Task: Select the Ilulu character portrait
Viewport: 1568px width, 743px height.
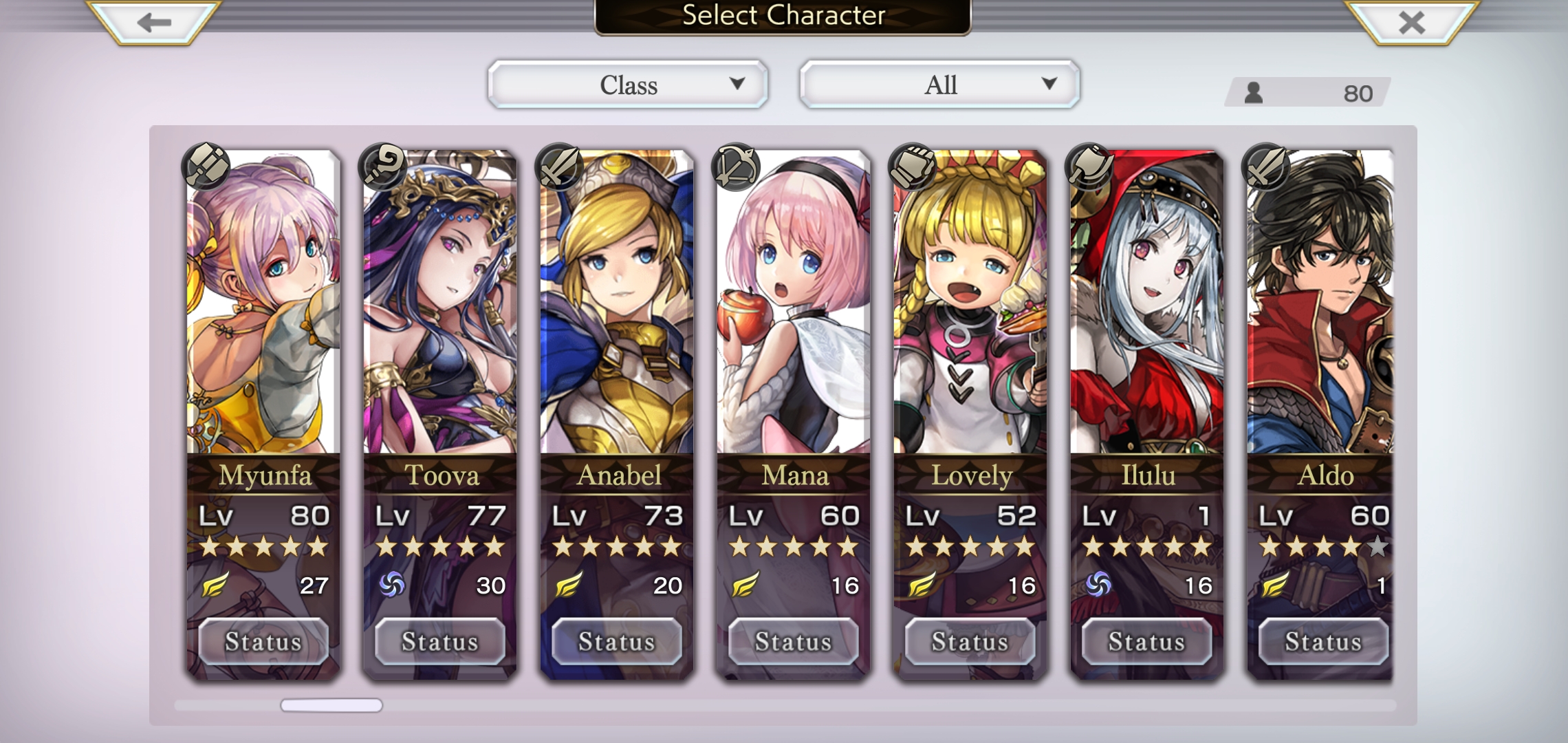Action: point(1147,303)
